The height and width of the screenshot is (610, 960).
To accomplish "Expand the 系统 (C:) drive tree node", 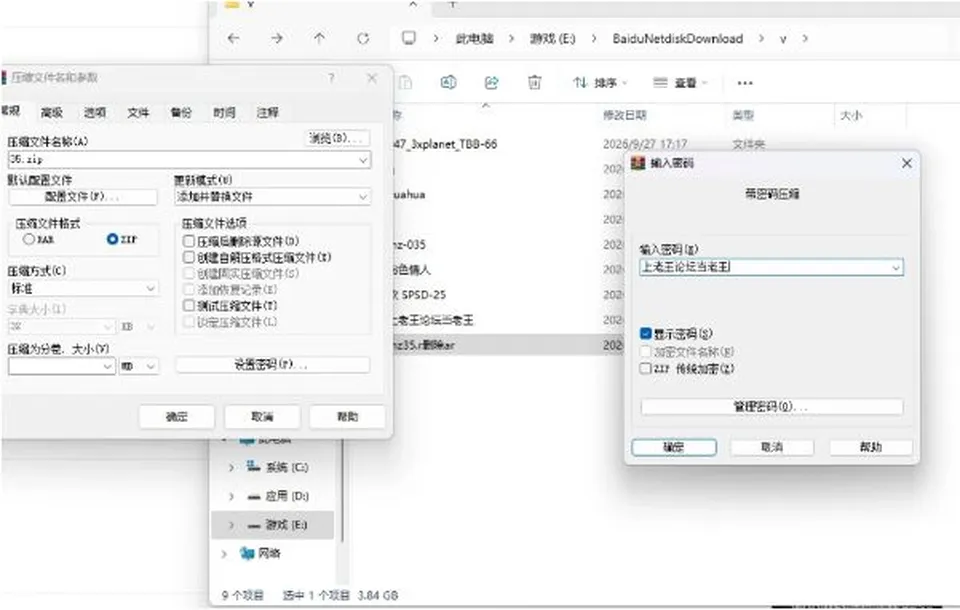I will click(x=231, y=467).
